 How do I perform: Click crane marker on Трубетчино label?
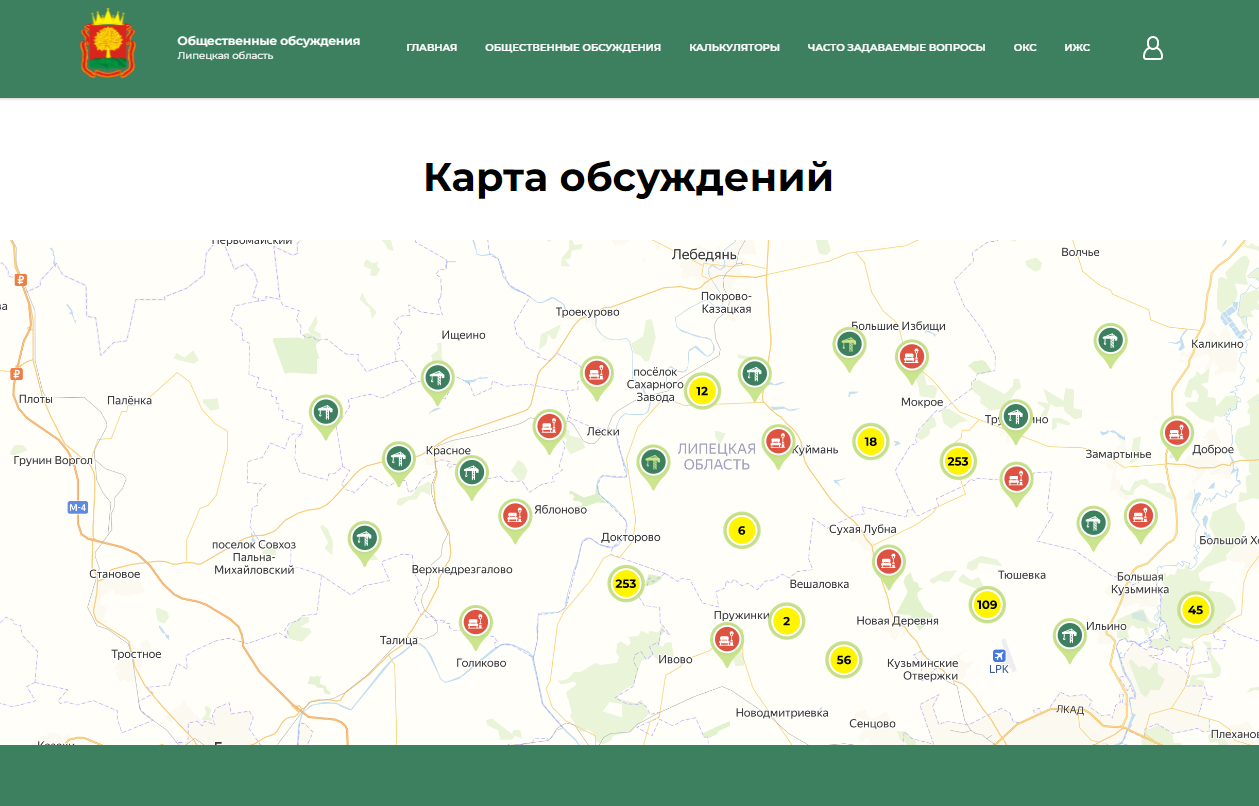click(1016, 421)
